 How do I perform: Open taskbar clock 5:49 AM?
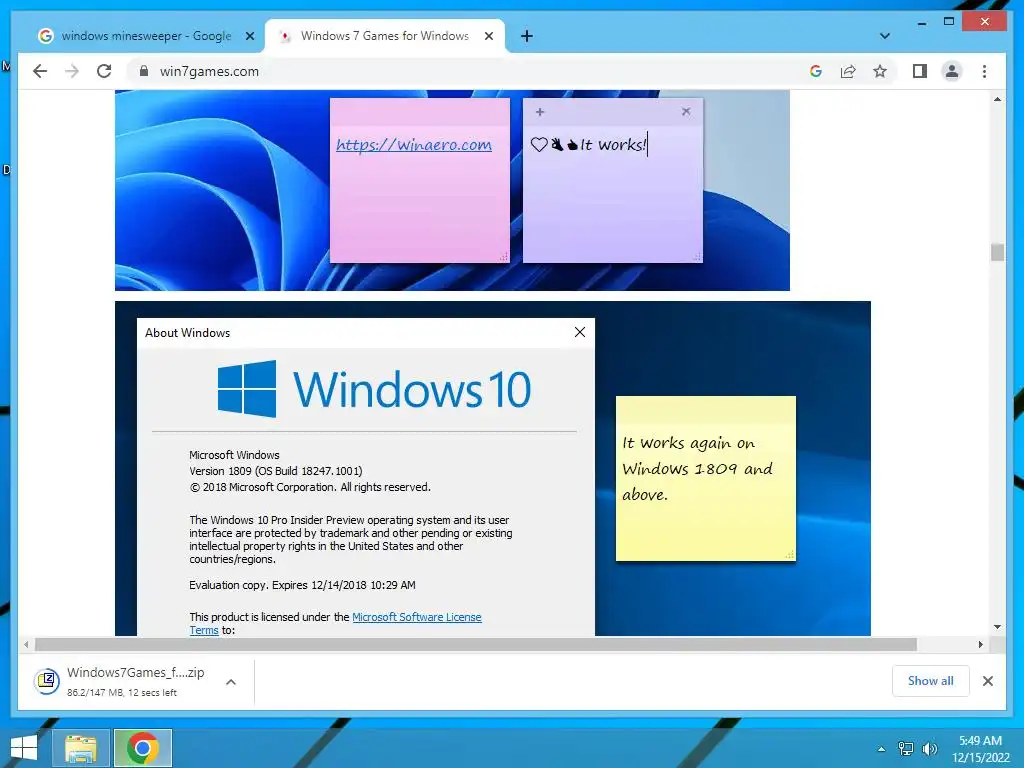[980, 749]
